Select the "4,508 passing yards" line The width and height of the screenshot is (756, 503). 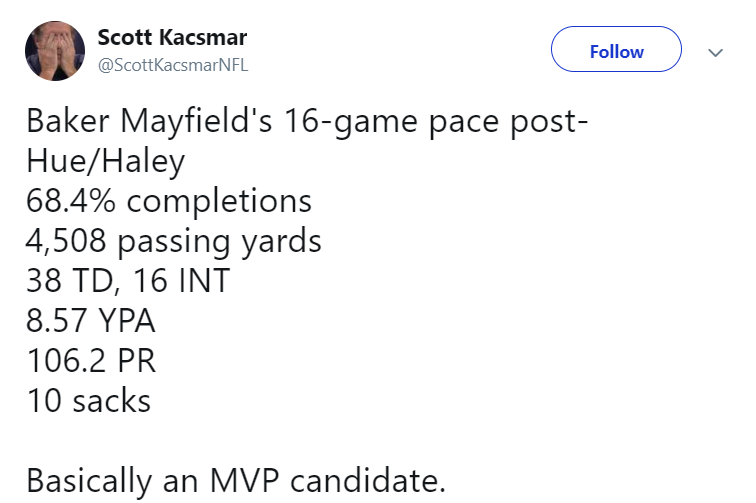[x=174, y=241]
